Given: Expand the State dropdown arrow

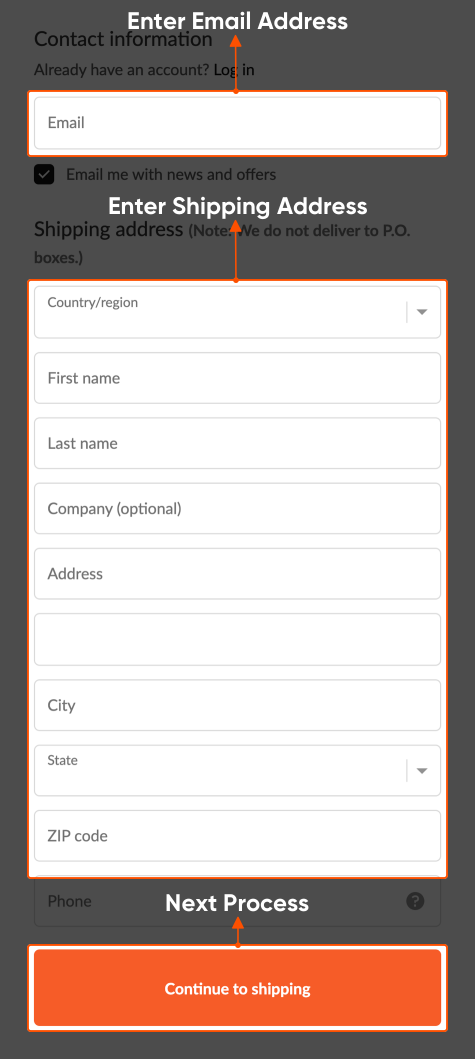Looking at the screenshot, I should 422,771.
